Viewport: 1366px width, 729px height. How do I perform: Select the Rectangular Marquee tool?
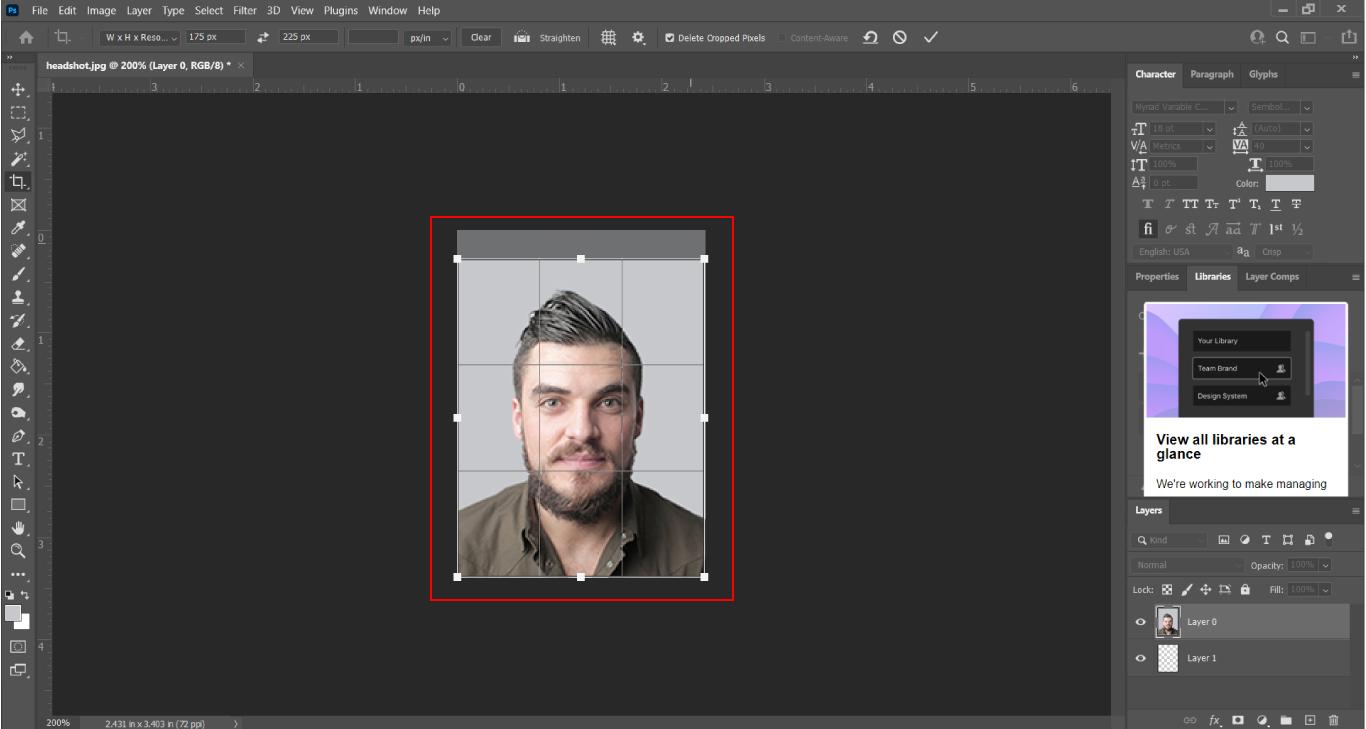pos(18,112)
